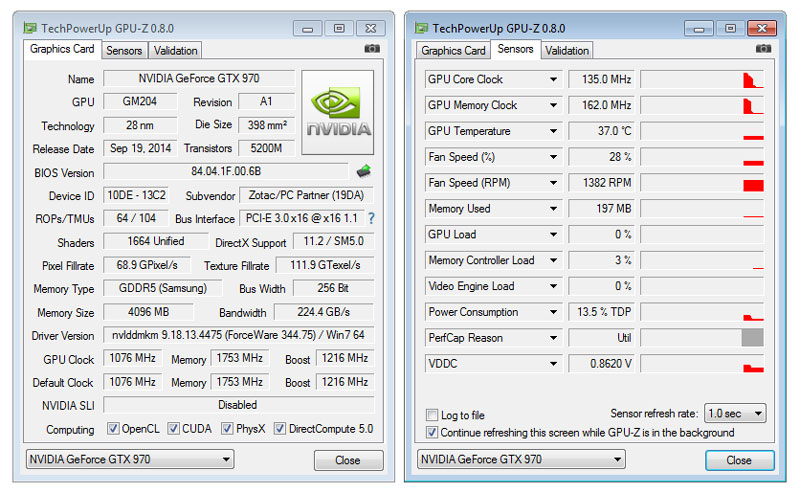Open the GPU Memory Clock sensor dropdown

(553, 105)
